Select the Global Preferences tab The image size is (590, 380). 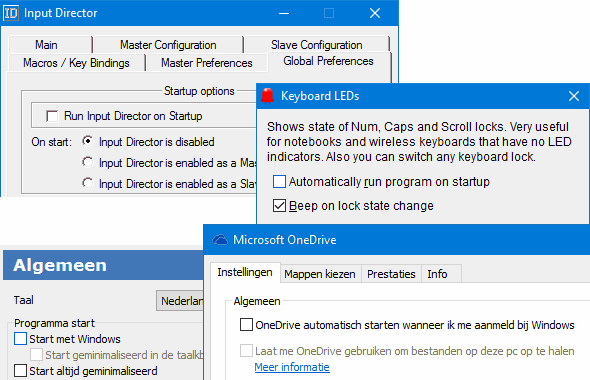tap(328, 61)
